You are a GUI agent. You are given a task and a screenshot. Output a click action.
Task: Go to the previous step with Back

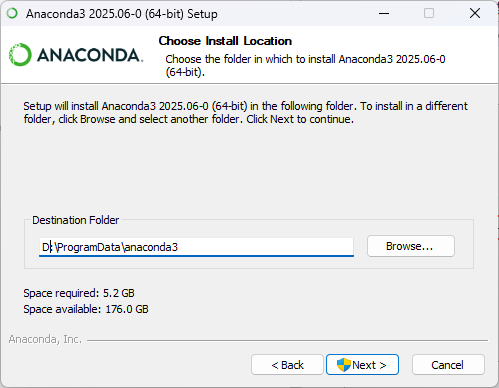[x=287, y=365]
